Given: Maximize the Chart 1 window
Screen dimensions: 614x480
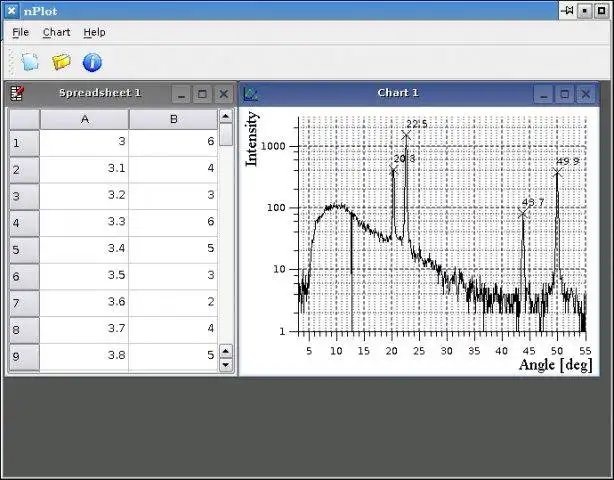Looking at the screenshot, I should click(x=564, y=94).
